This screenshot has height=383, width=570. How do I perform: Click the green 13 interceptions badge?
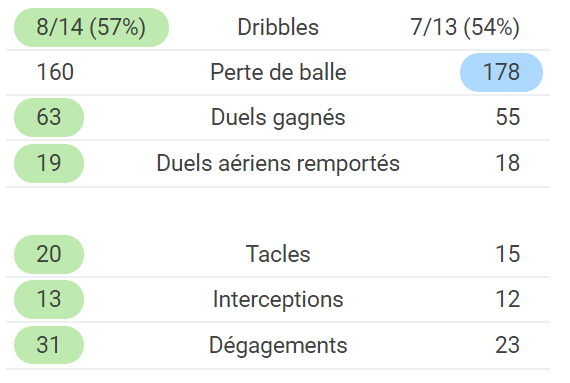49,299
